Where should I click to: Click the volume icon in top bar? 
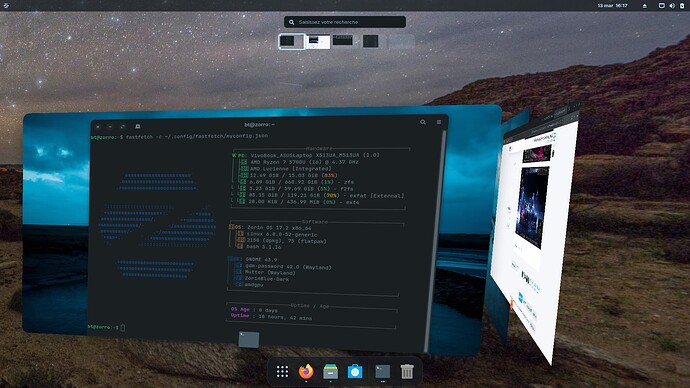672,6
